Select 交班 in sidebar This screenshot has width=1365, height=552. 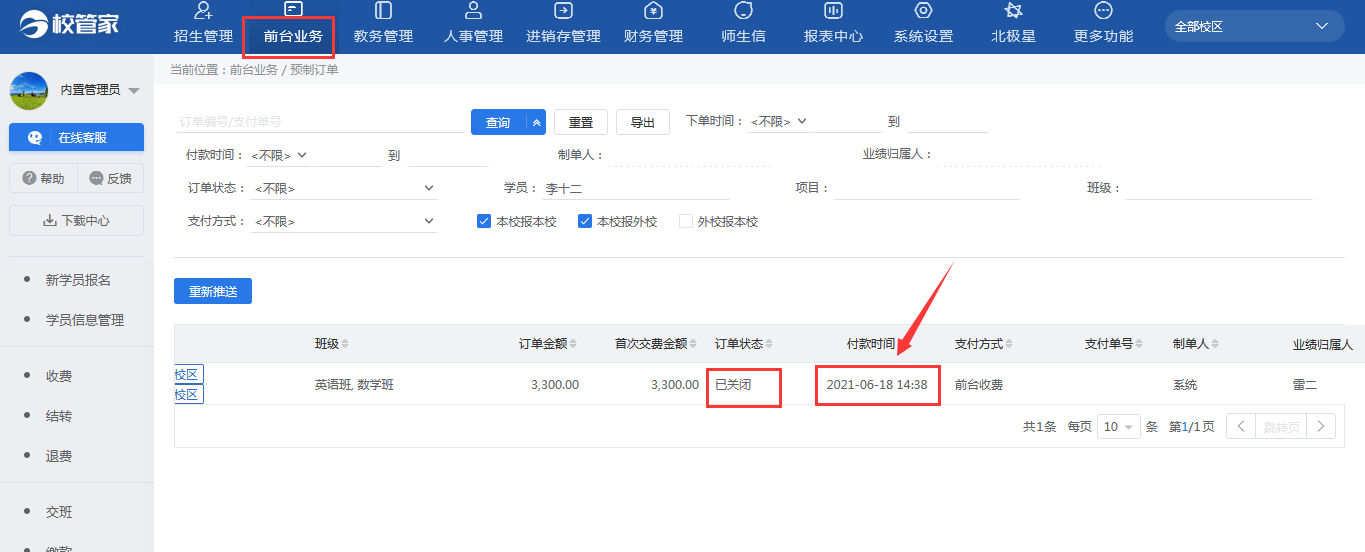tap(59, 512)
